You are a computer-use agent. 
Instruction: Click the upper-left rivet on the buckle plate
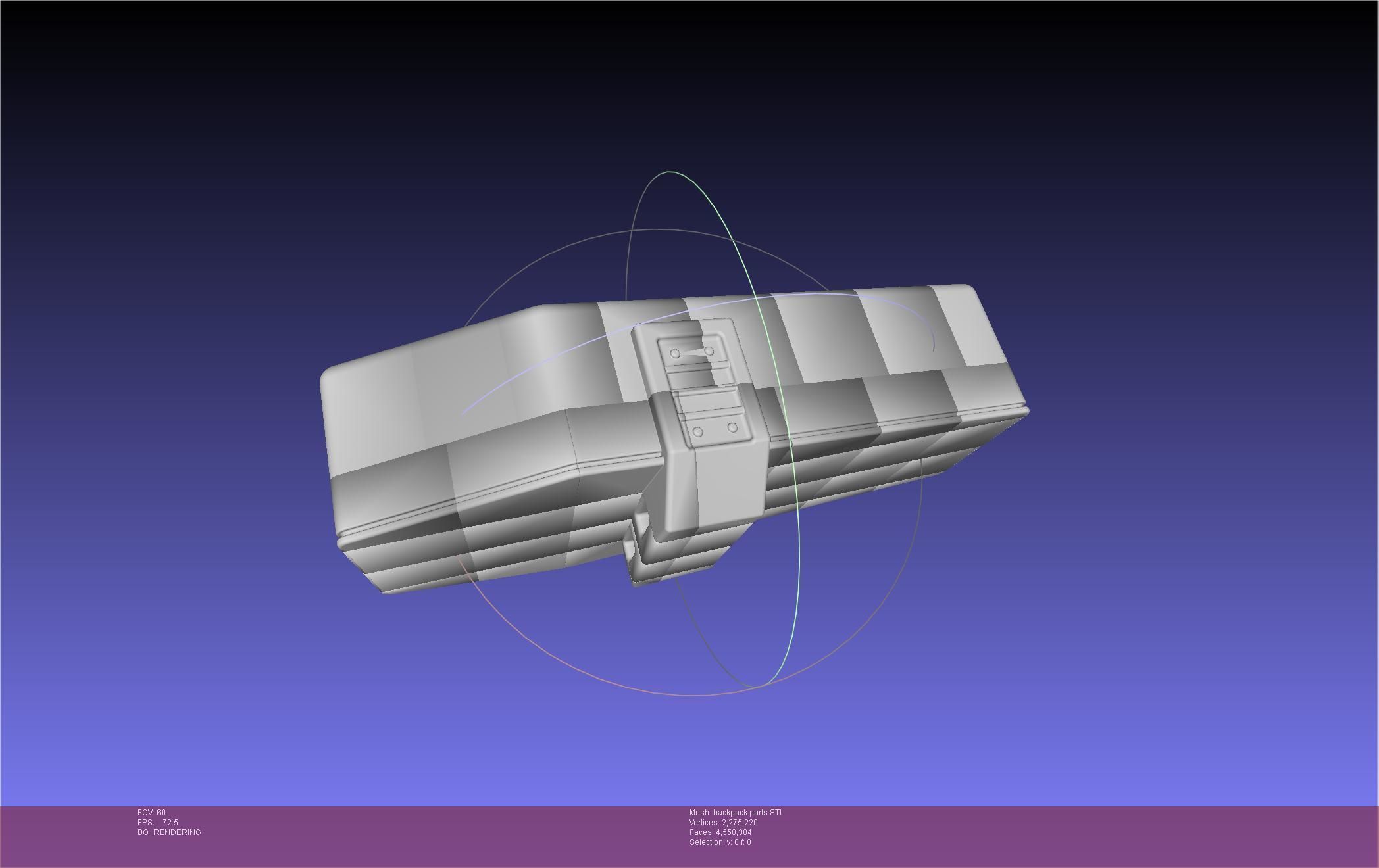pos(675,354)
